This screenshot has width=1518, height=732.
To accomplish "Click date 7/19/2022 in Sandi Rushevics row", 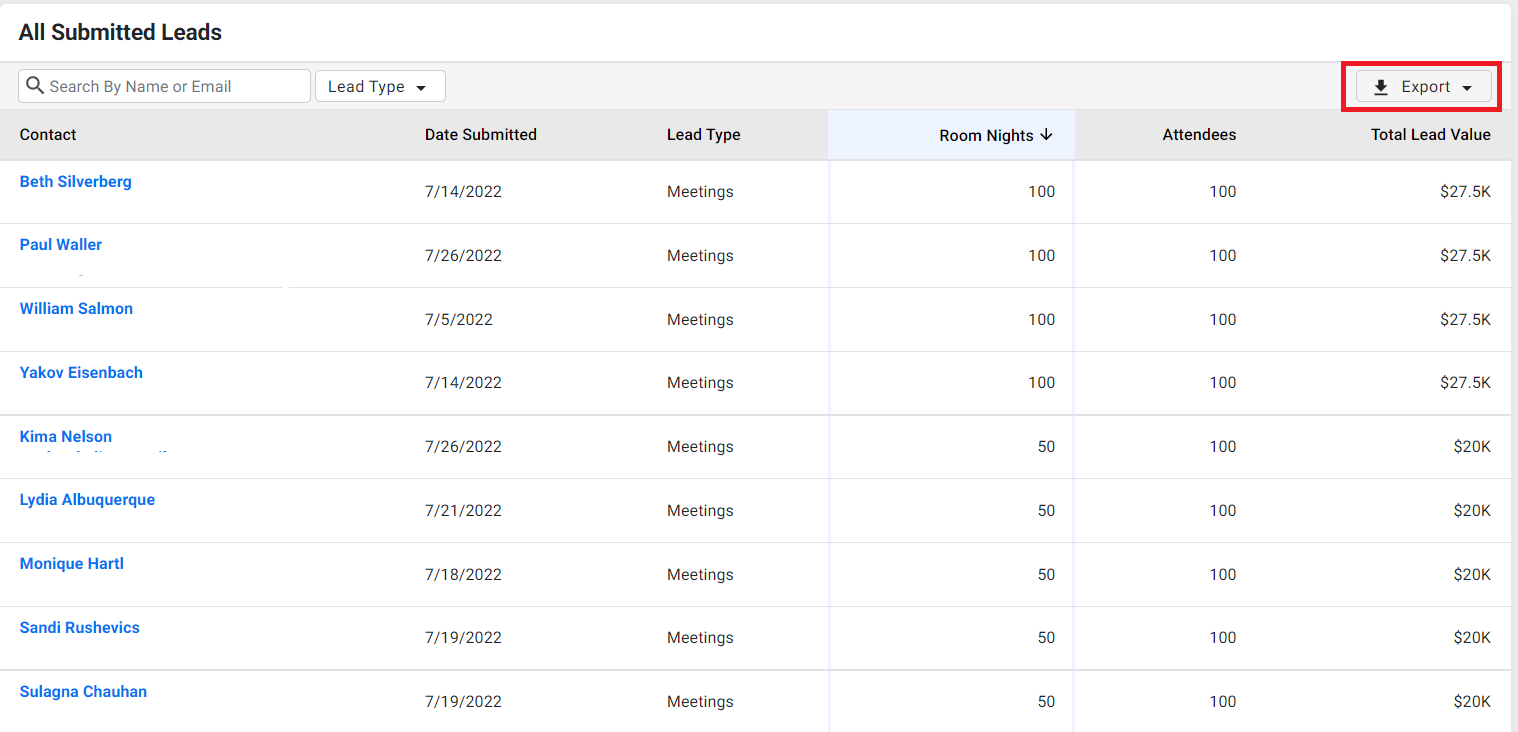I will point(463,637).
